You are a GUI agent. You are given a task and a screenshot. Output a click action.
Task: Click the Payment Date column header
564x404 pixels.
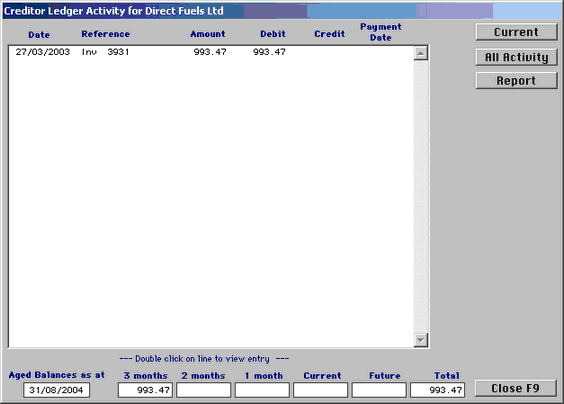[x=381, y=32]
